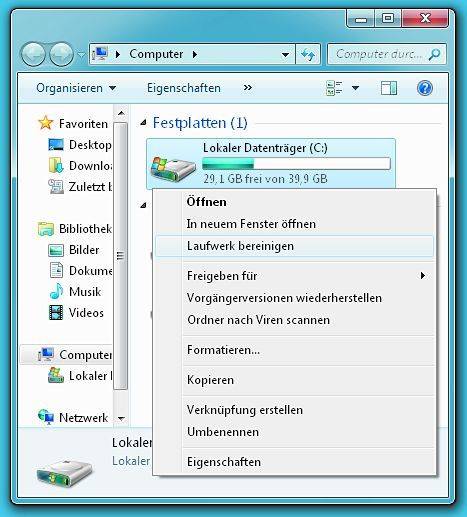467x517 pixels.
Task: Click the Bilder picture icon
Action: [56, 250]
